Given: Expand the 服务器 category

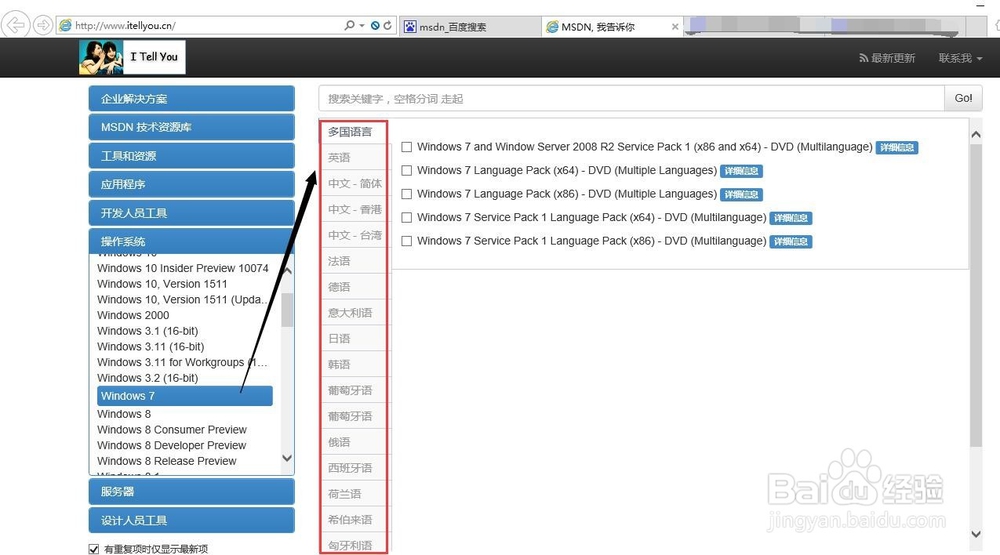Looking at the screenshot, I should 191,492.
